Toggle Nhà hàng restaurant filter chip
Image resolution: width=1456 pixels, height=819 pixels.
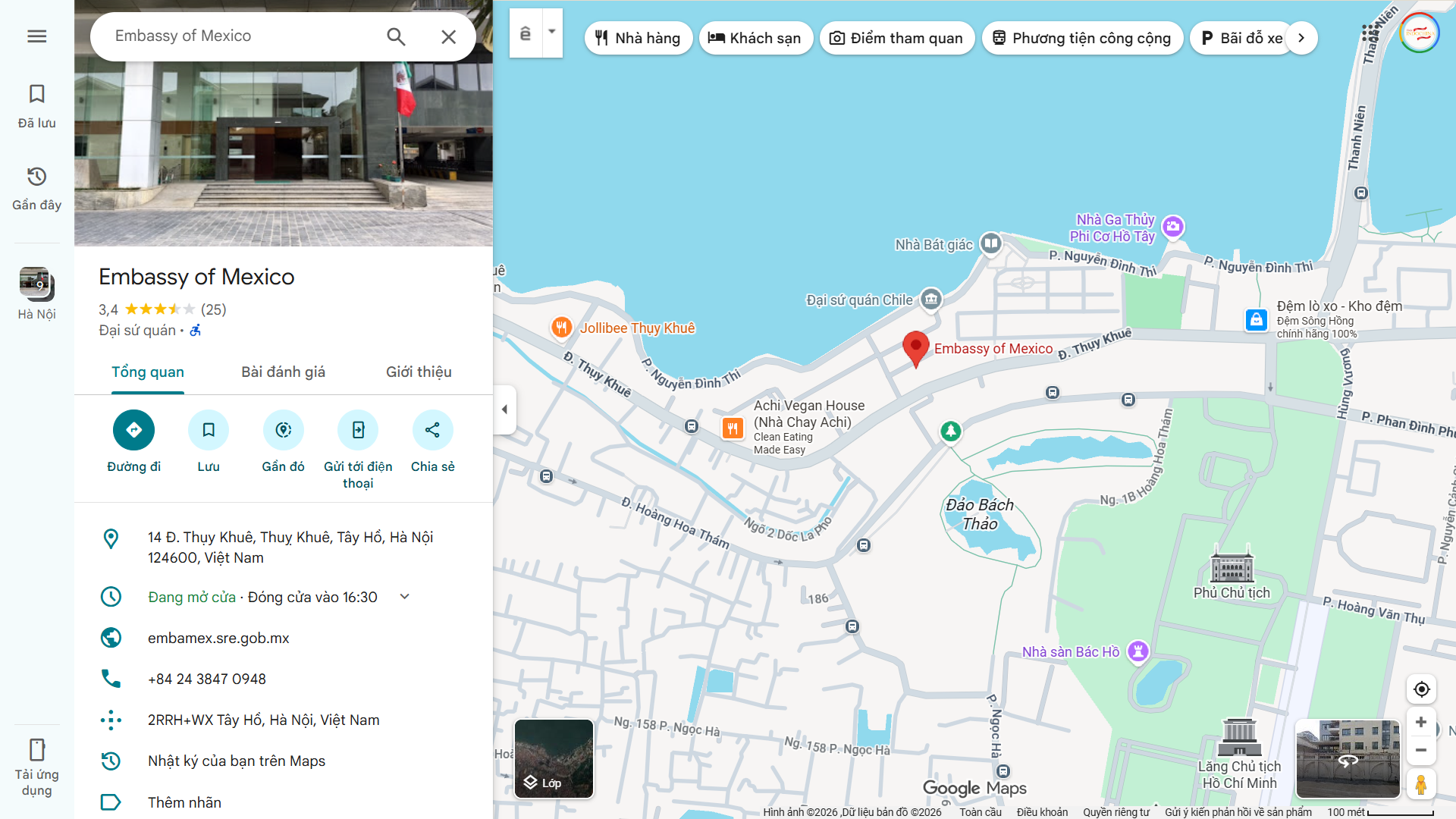pos(638,38)
